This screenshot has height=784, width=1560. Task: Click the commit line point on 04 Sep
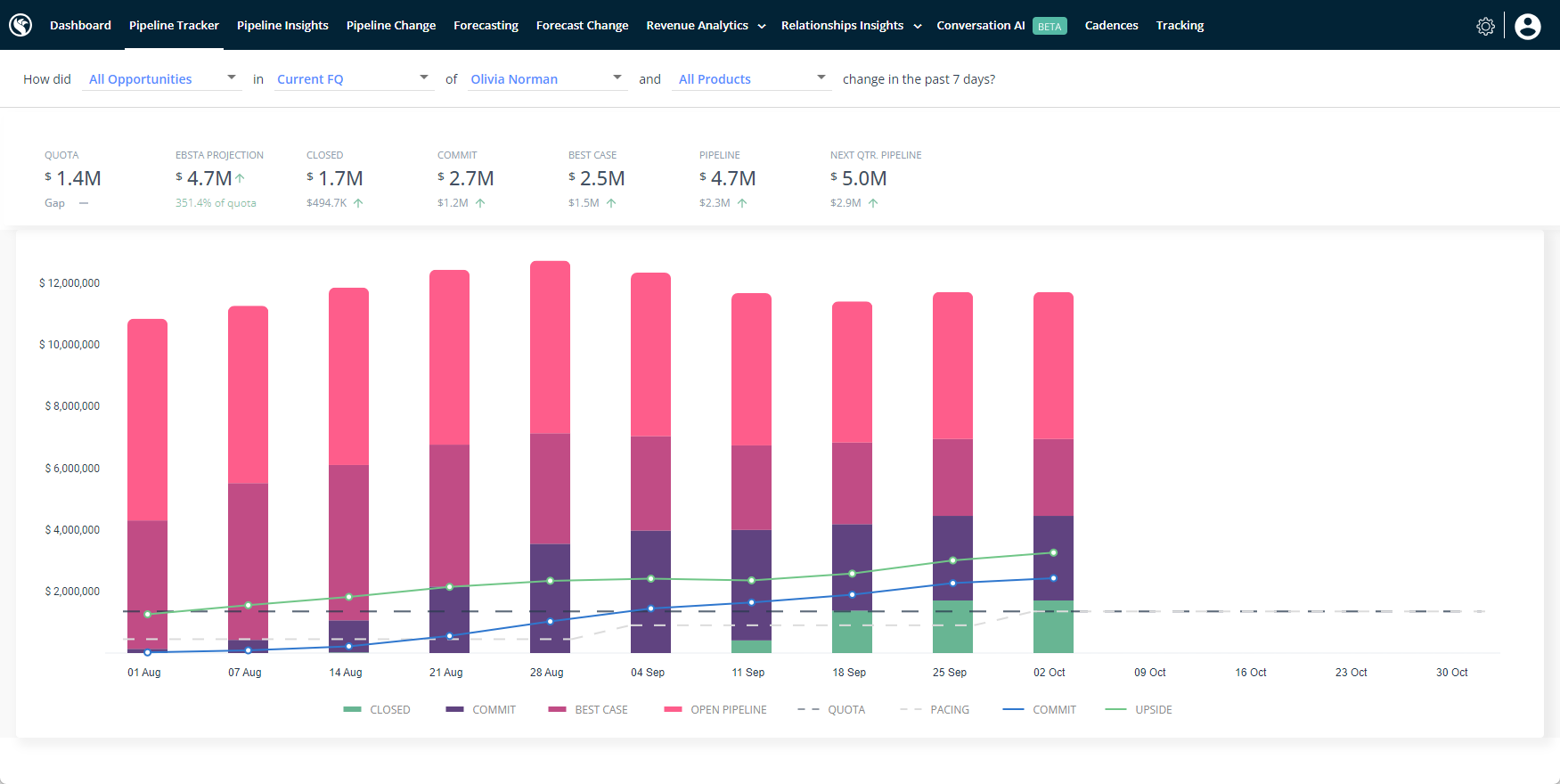point(650,608)
